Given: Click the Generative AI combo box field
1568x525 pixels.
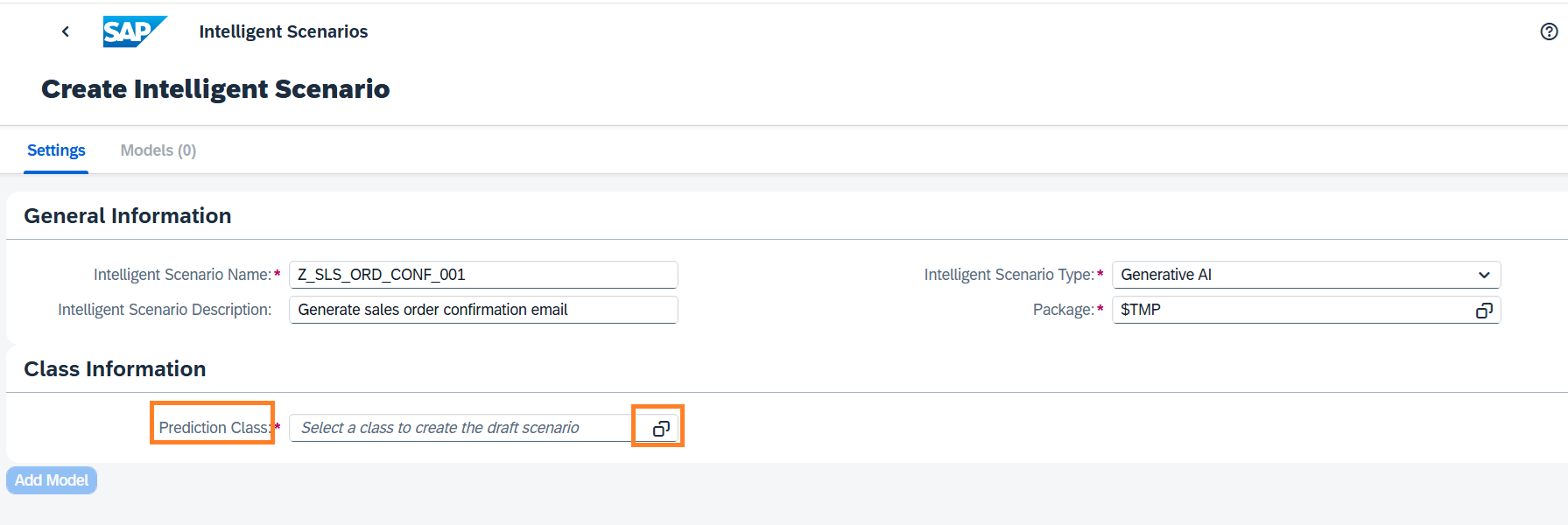Looking at the screenshot, I should (x=1287, y=275).
